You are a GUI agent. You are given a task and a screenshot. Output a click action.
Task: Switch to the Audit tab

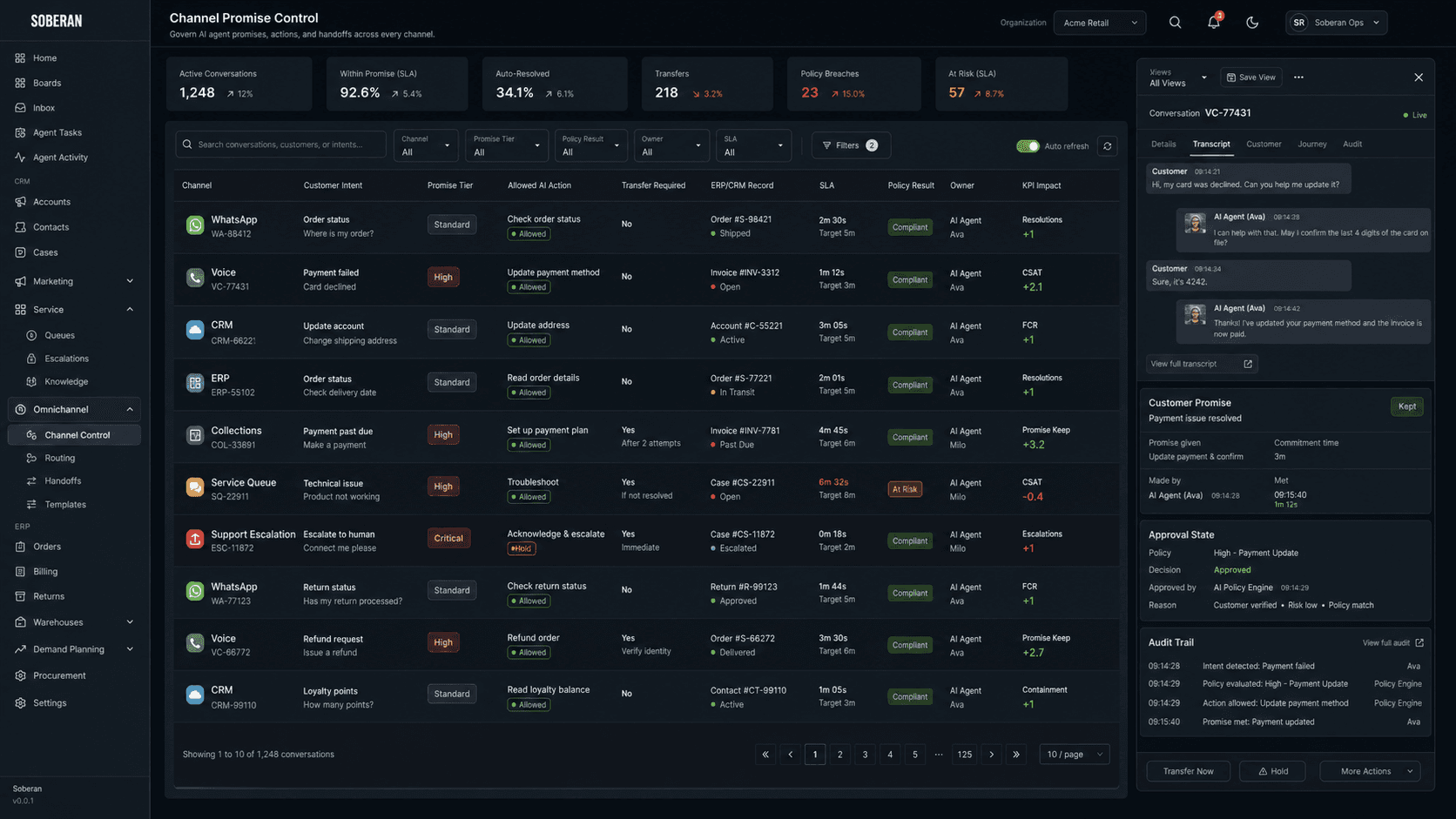click(1352, 144)
